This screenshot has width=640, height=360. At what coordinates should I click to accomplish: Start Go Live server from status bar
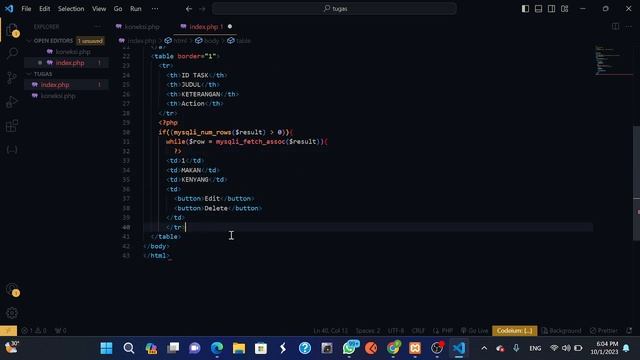coord(474,331)
